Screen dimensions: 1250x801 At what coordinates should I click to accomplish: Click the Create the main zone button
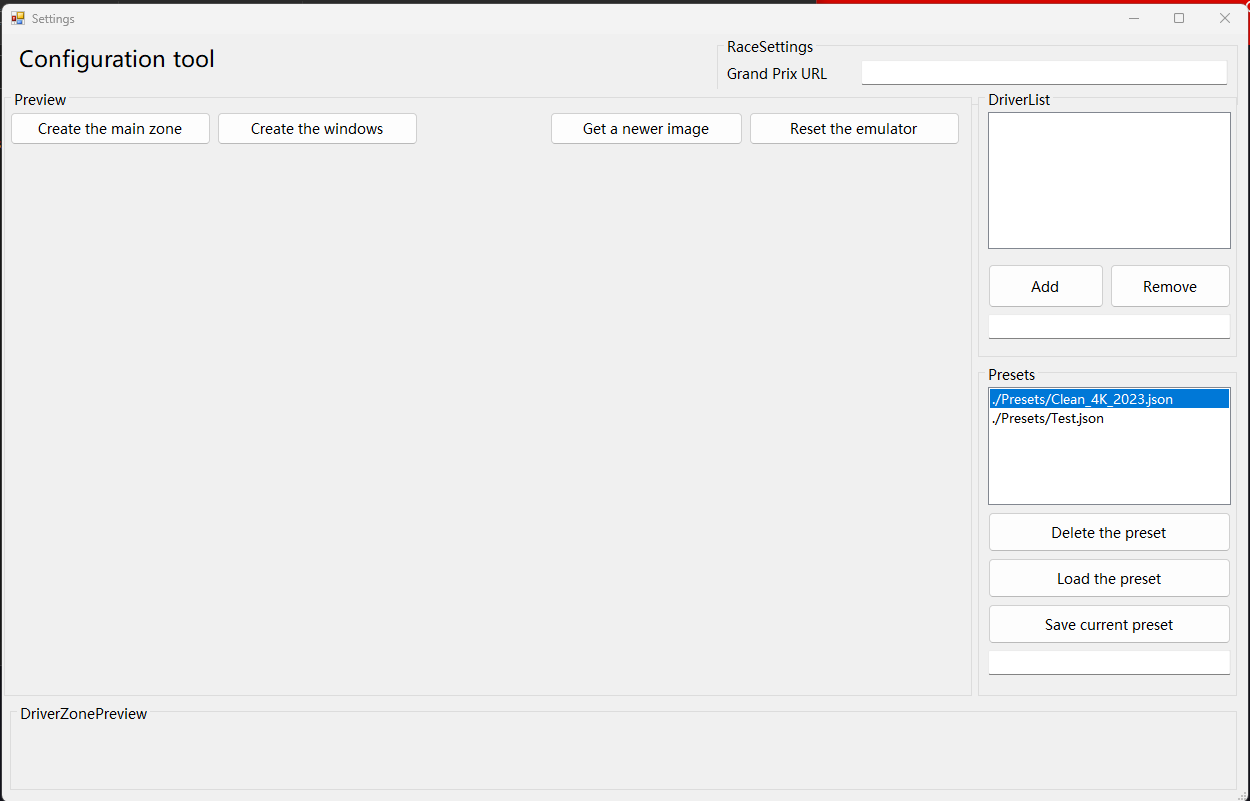pos(110,128)
